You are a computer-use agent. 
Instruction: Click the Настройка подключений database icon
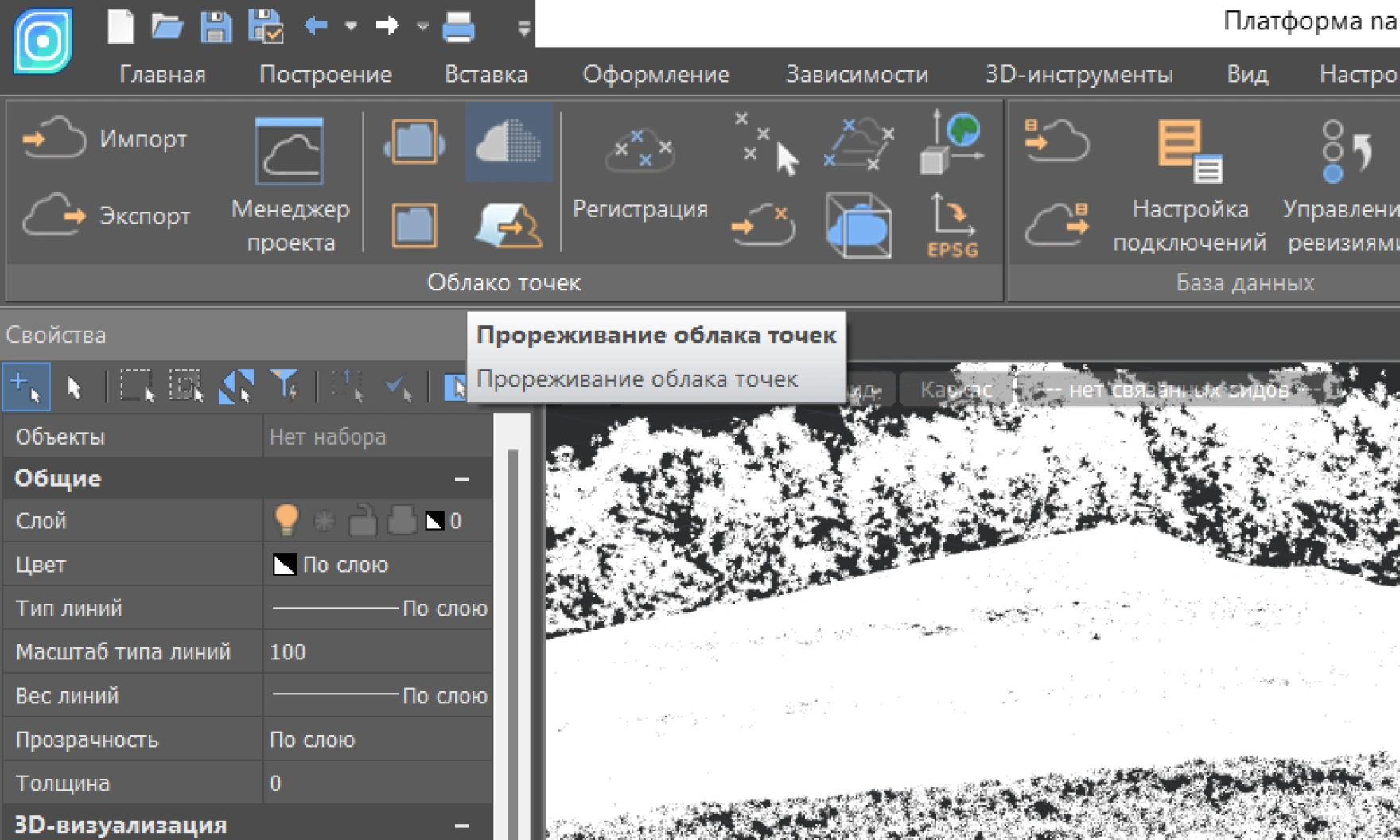[x=1189, y=183]
